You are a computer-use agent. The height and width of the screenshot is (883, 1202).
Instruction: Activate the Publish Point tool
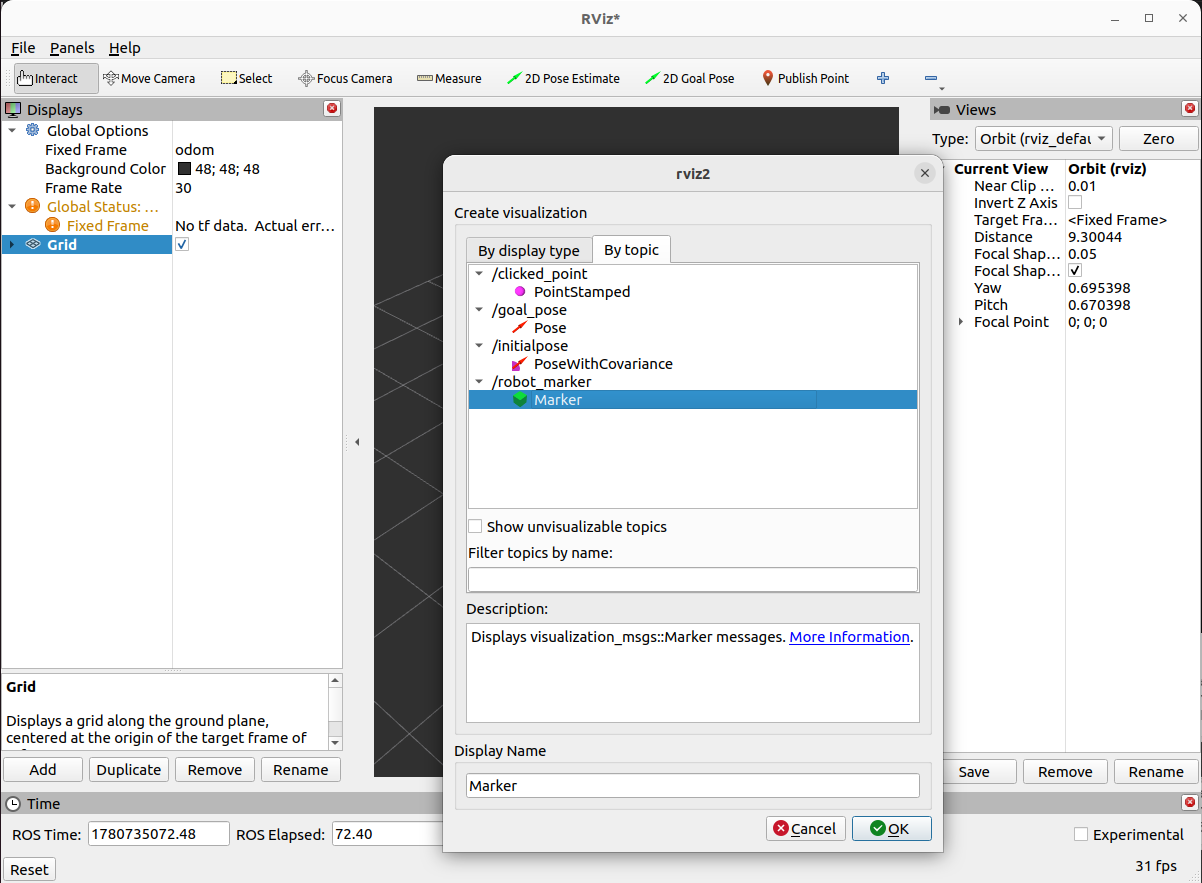pyautogui.click(x=806, y=78)
